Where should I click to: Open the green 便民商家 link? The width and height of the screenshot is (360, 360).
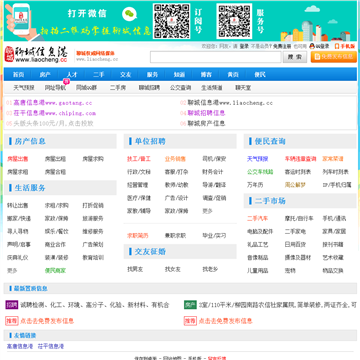tap(55, 271)
